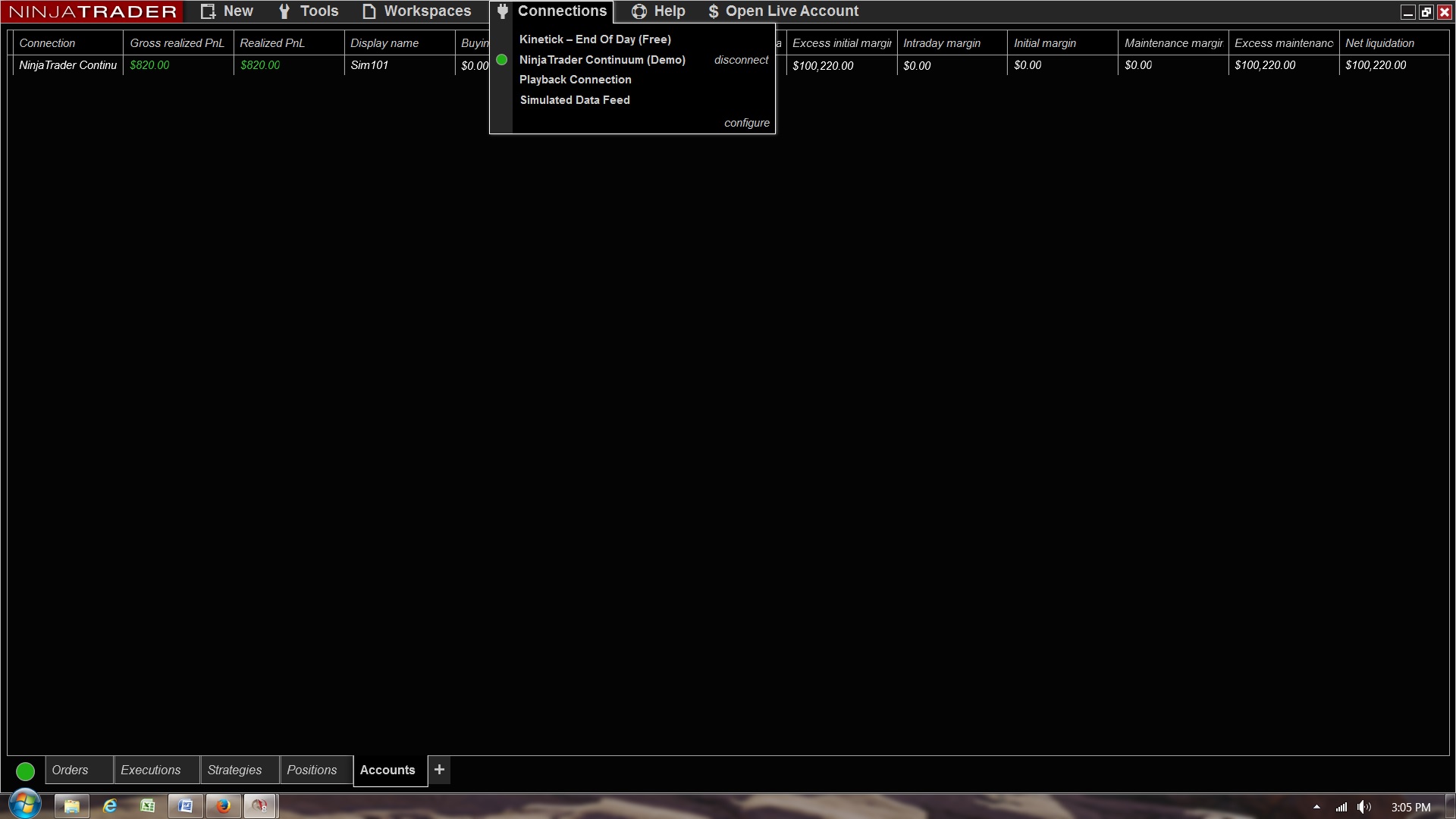Image resolution: width=1456 pixels, height=819 pixels.
Task: Open Firefox from the taskbar
Action: click(x=223, y=805)
